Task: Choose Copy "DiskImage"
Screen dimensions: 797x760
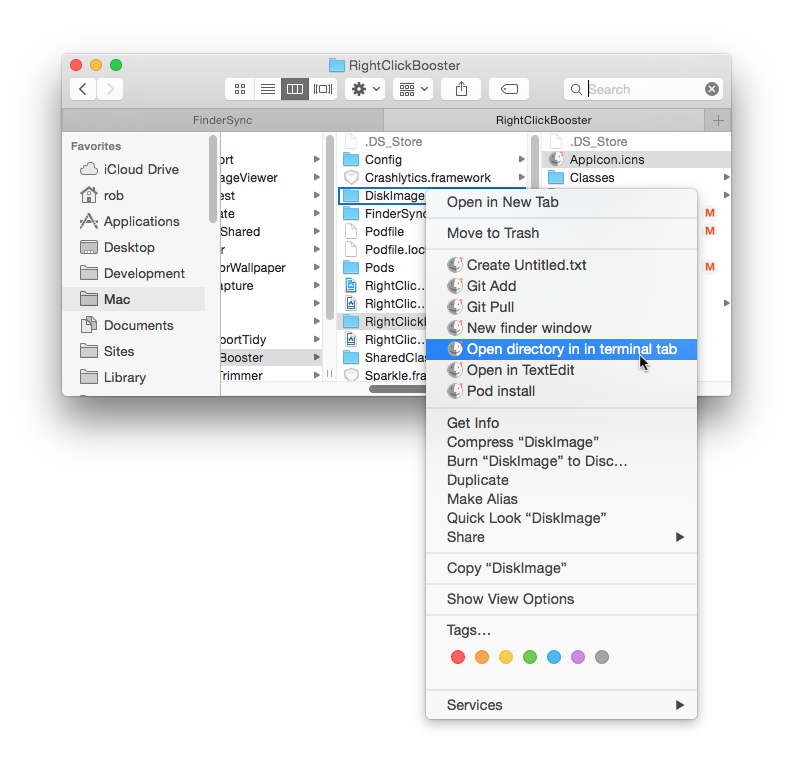Action: pos(561,568)
